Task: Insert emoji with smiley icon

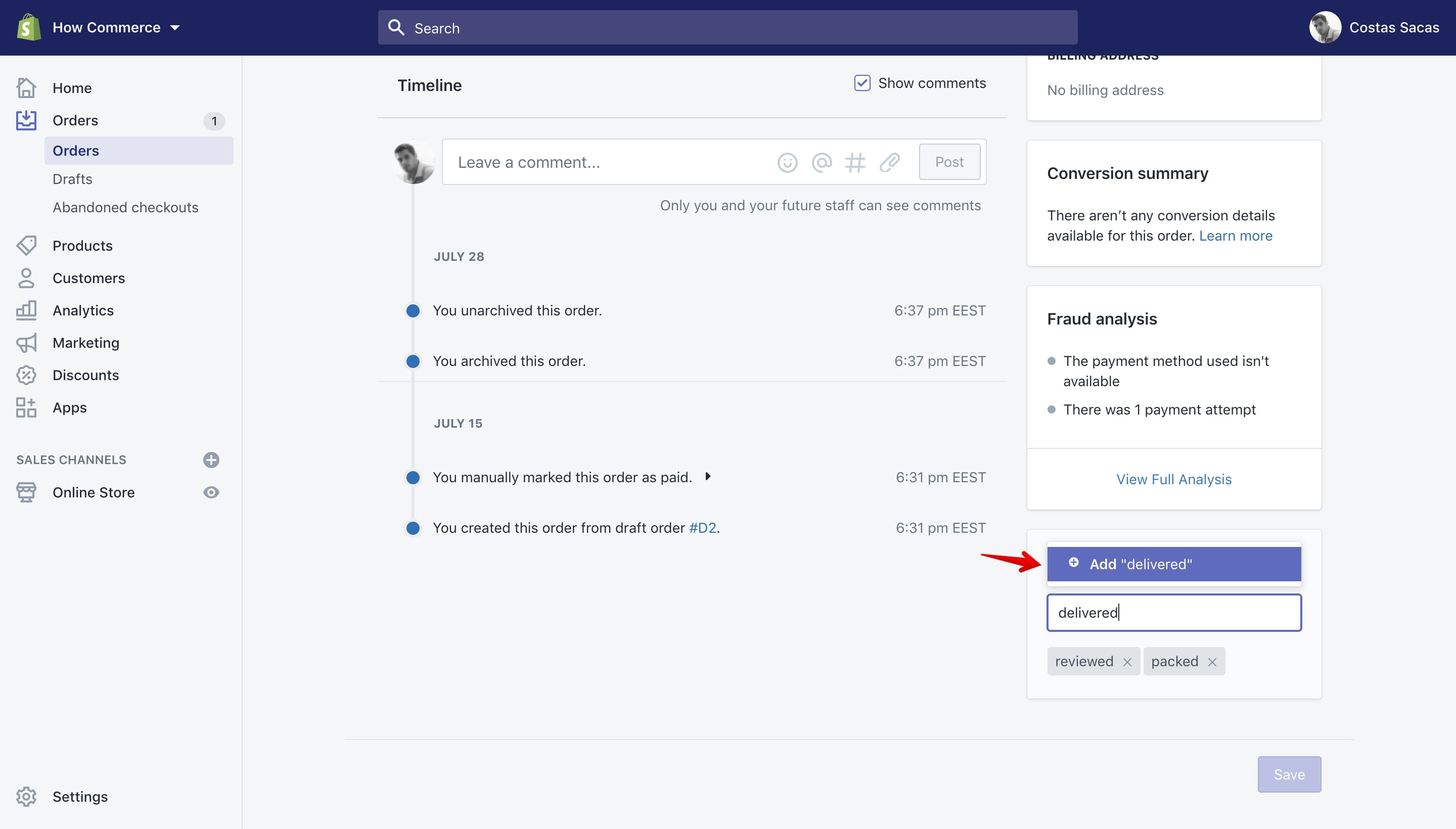Action: pos(788,163)
